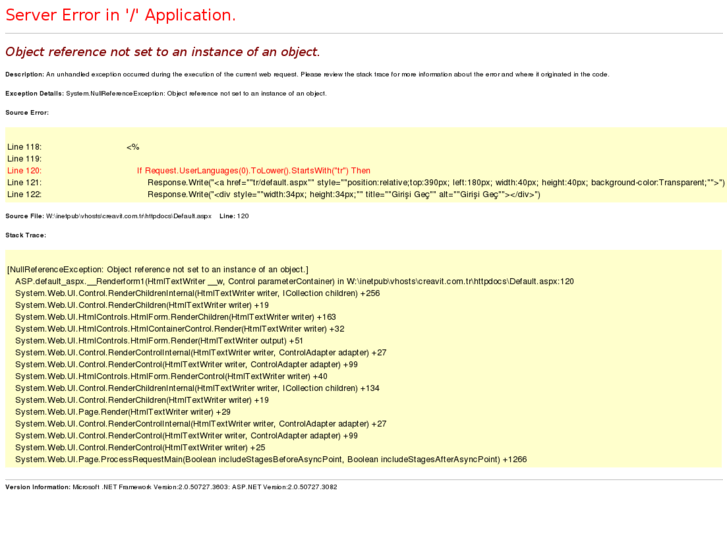Image resolution: width=727 pixels, height=545 pixels.
Task: Click the 'Line 121:' Response.Write code
Action: coord(436,182)
